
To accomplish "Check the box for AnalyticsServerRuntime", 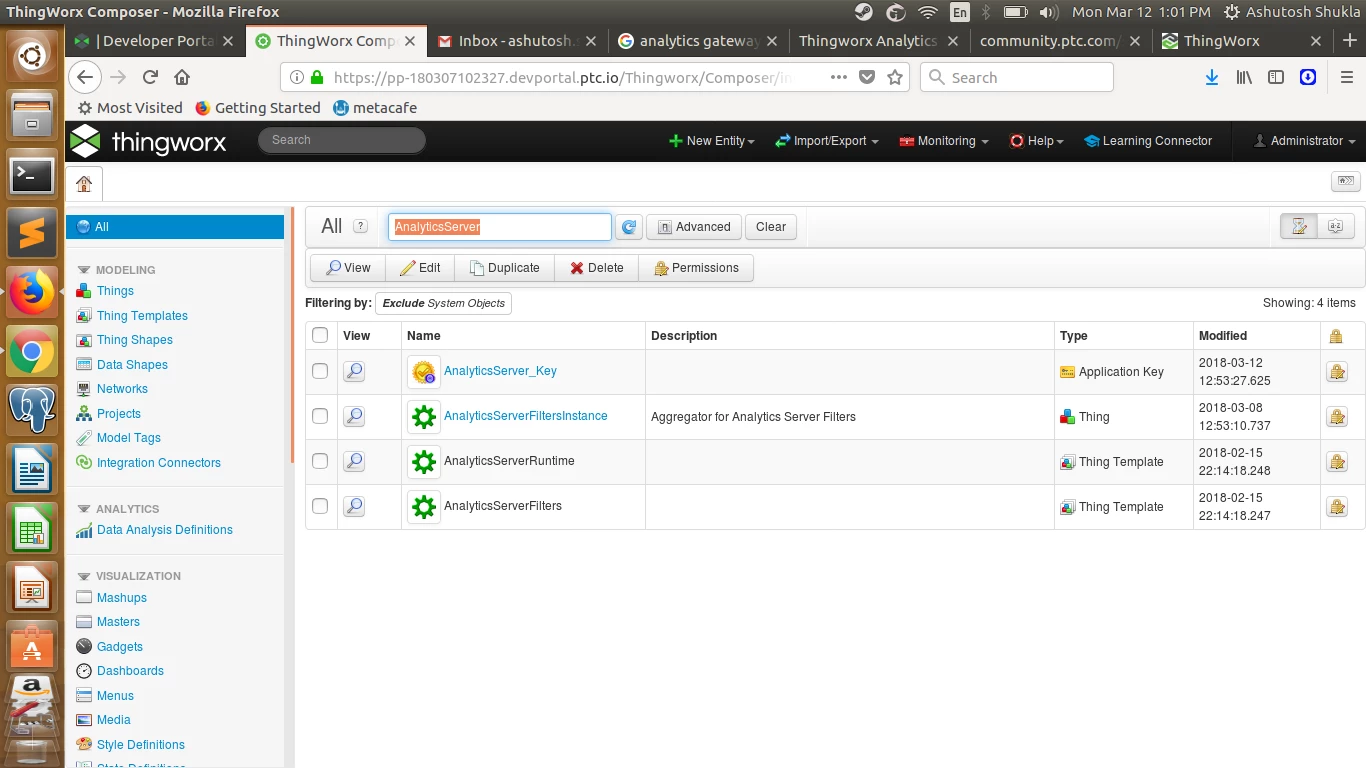I will tap(320, 461).
